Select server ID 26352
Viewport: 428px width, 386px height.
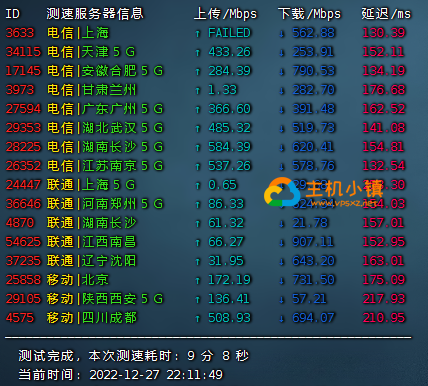(x=23, y=166)
